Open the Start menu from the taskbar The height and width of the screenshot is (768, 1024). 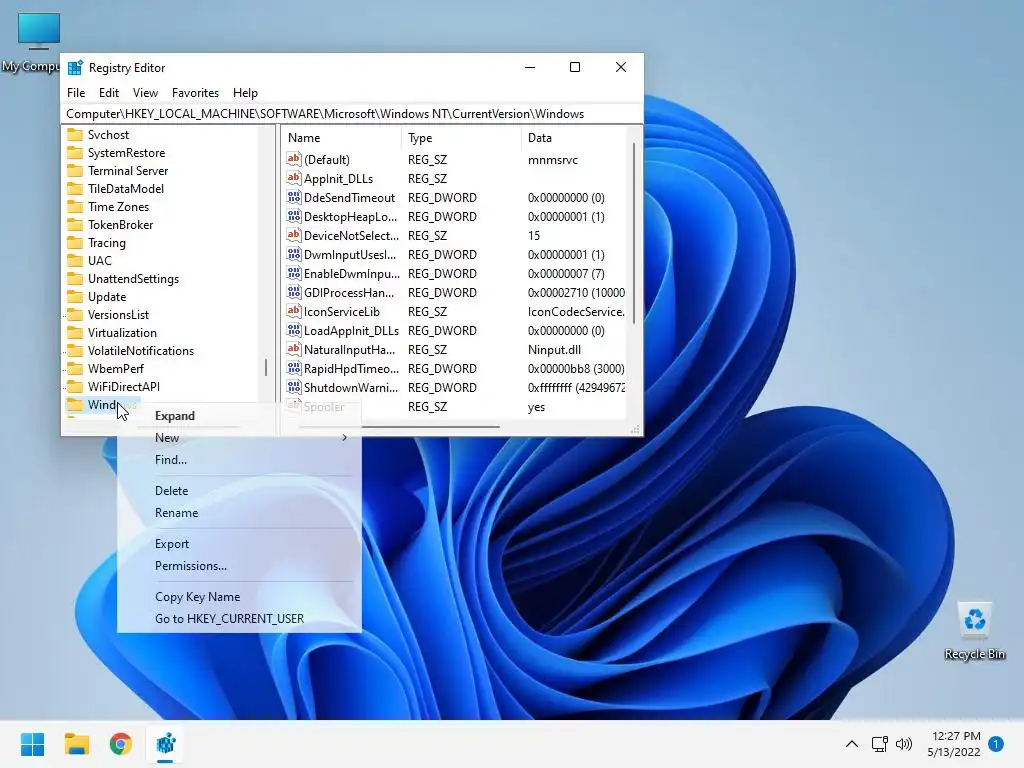pyautogui.click(x=32, y=744)
